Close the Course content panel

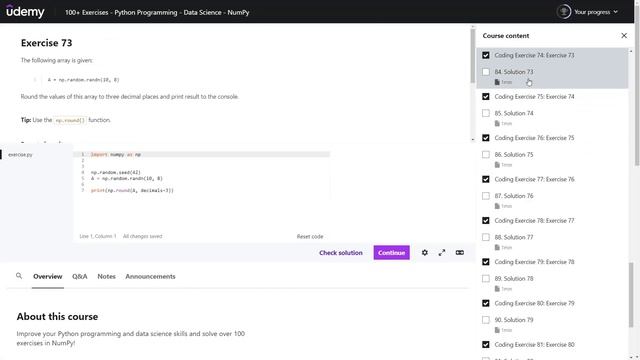[624, 36]
